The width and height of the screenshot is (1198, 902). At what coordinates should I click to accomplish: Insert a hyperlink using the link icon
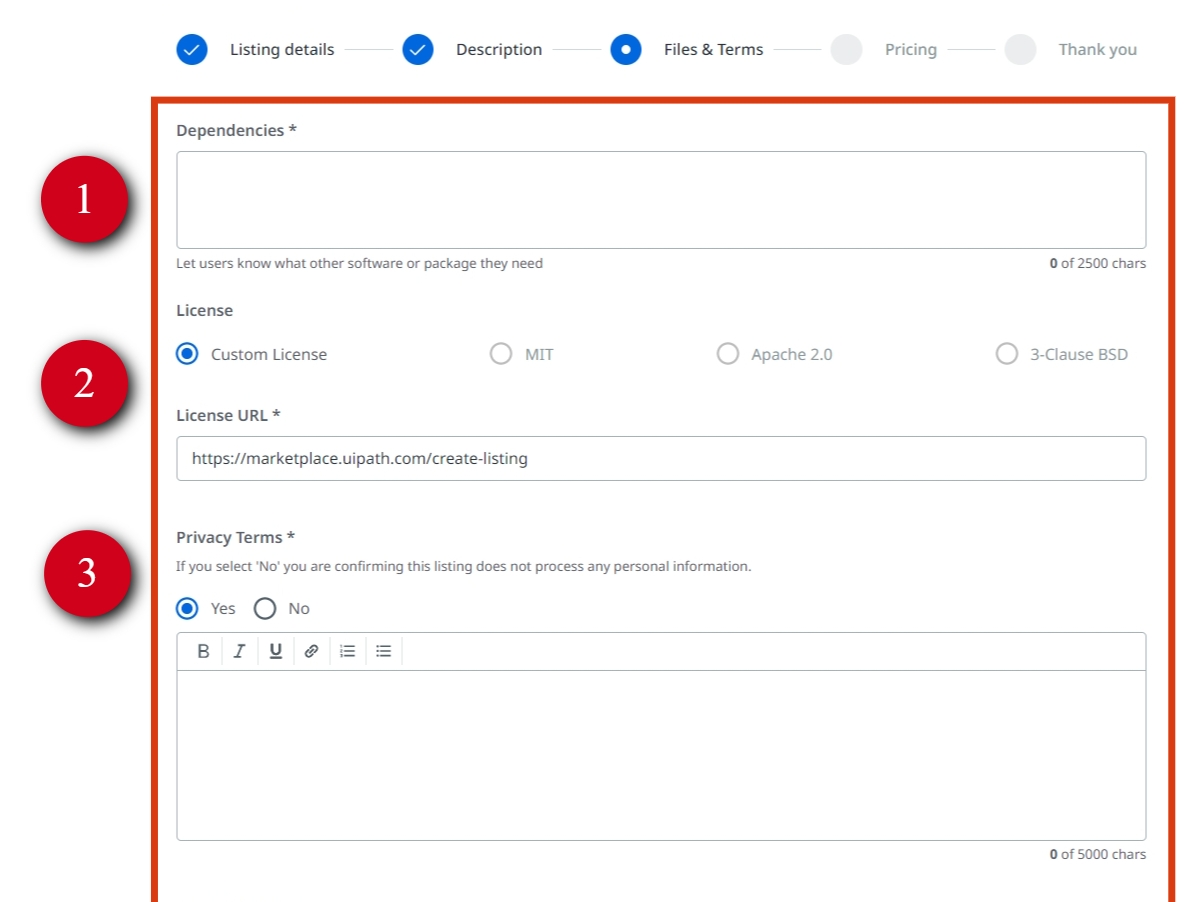pyautogui.click(x=311, y=651)
